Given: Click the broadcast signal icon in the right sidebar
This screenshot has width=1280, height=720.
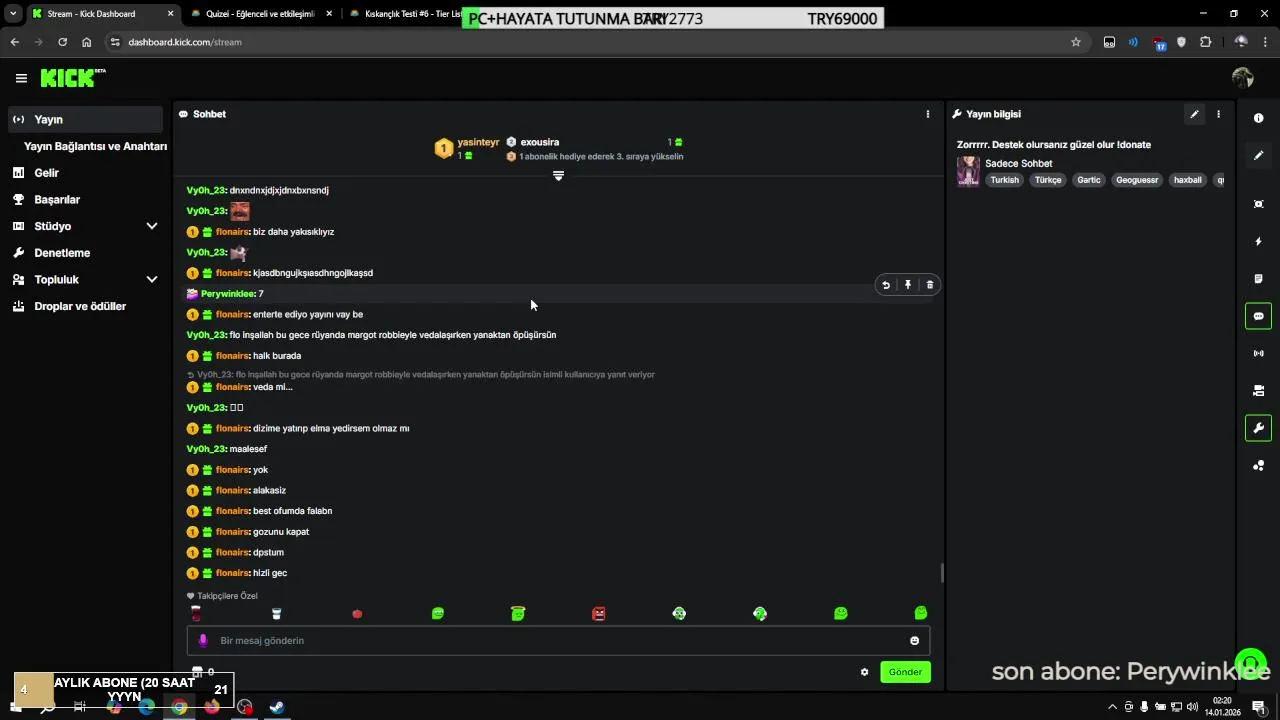Looking at the screenshot, I should coord(1258,353).
